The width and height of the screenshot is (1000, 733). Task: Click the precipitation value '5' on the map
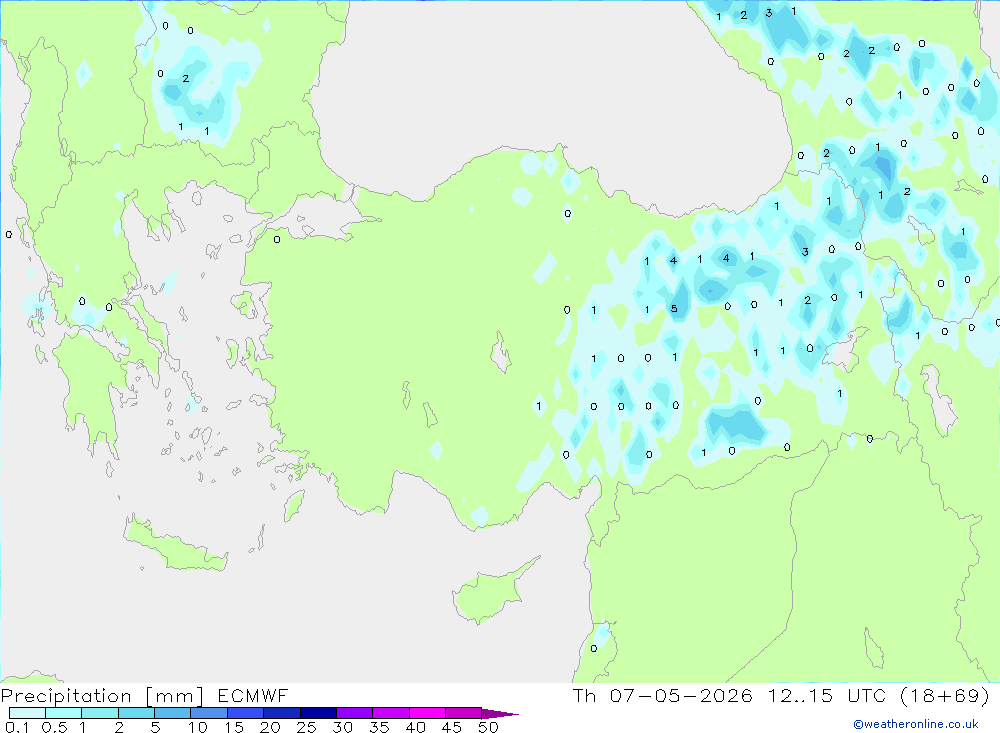pos(674,309)
